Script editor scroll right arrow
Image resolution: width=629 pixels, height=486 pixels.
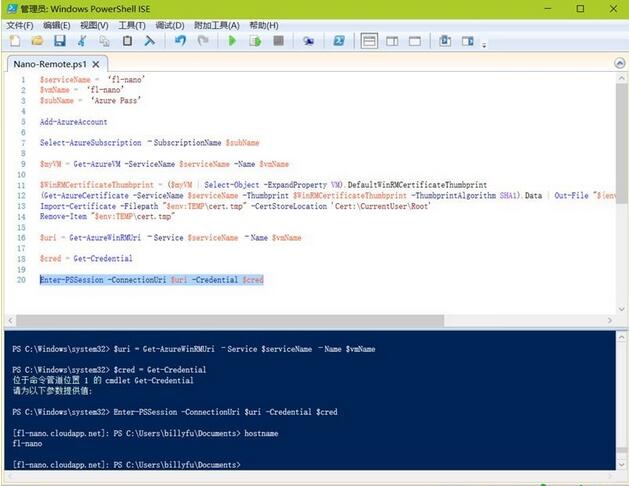coord(610,320)
